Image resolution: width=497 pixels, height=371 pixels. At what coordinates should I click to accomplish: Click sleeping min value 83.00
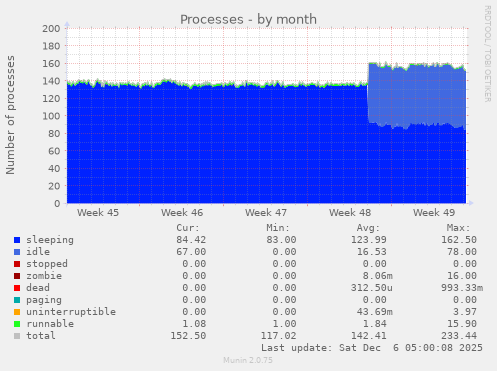[281, 240]
